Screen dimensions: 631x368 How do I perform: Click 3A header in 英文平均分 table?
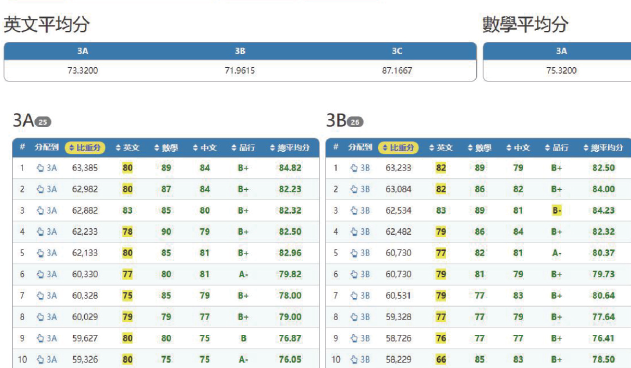point(82,51)
